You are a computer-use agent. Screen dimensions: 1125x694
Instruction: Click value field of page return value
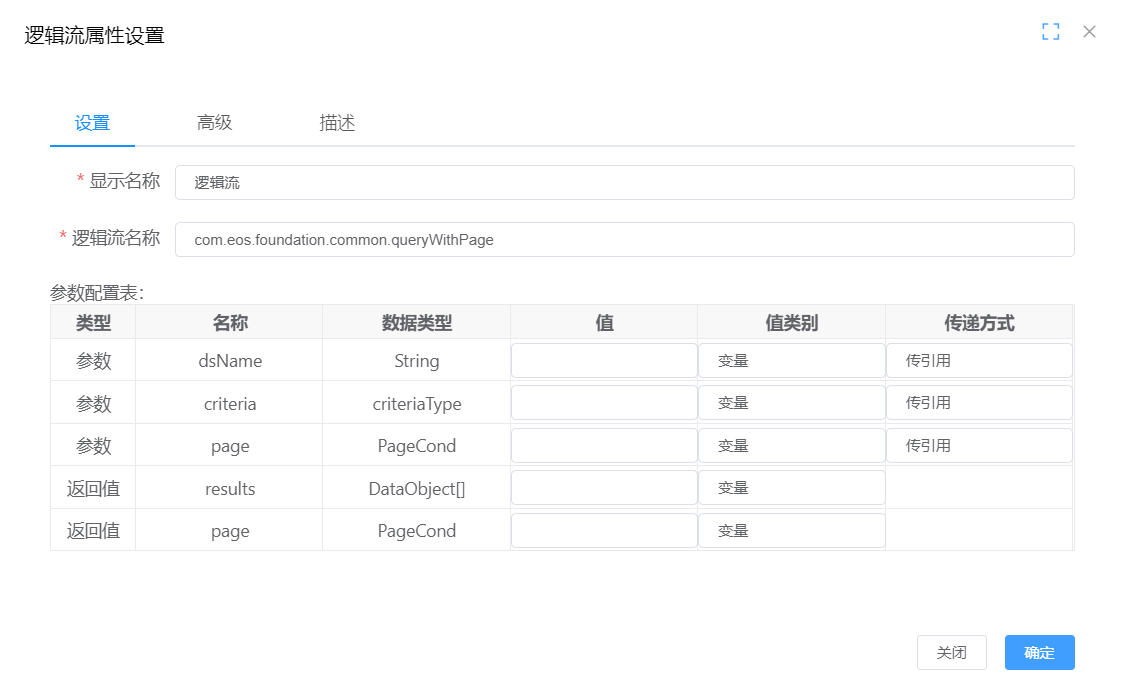pos(604,531)
